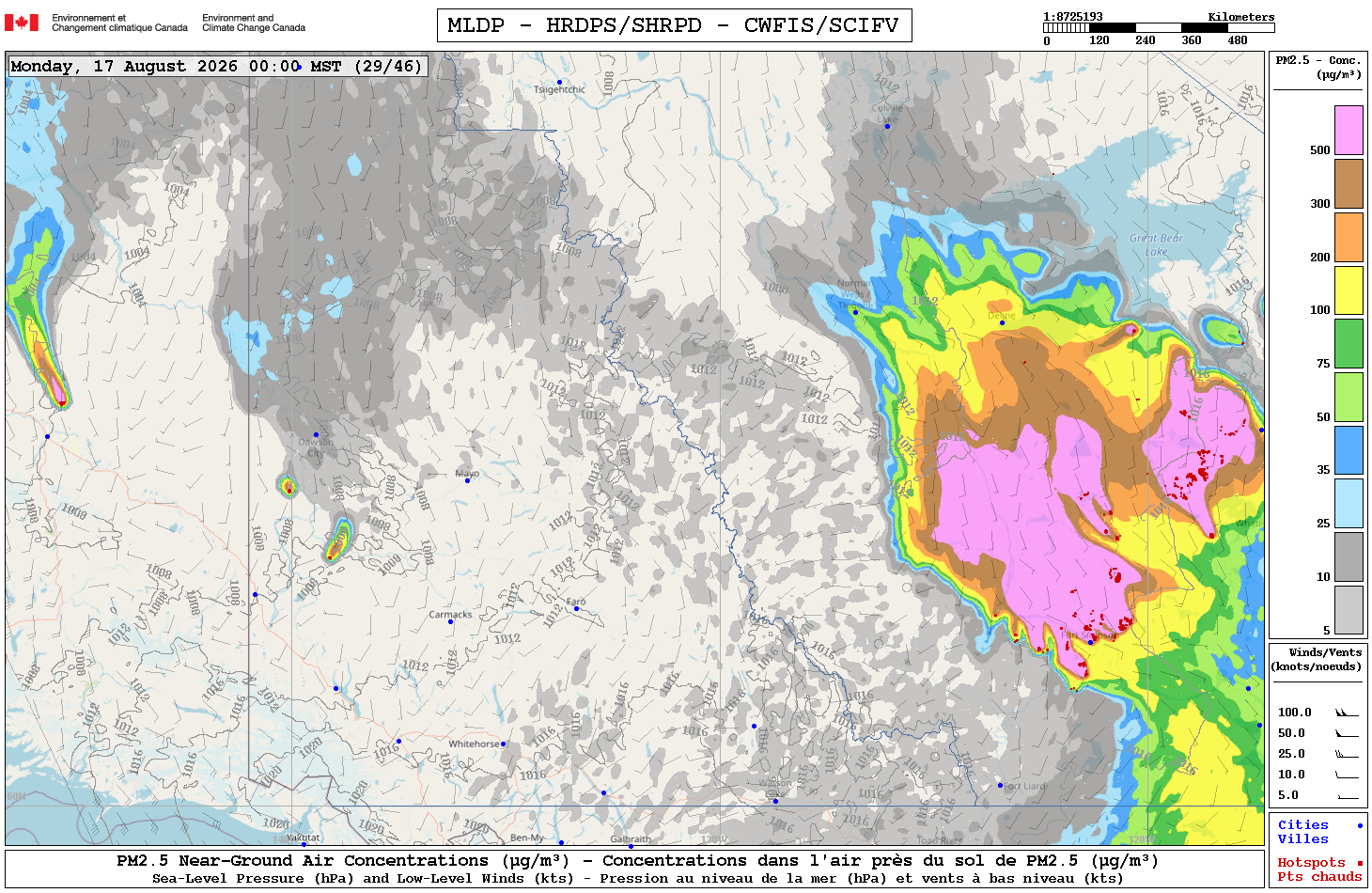Click the blue Cities legend dot

point(1359,825)
